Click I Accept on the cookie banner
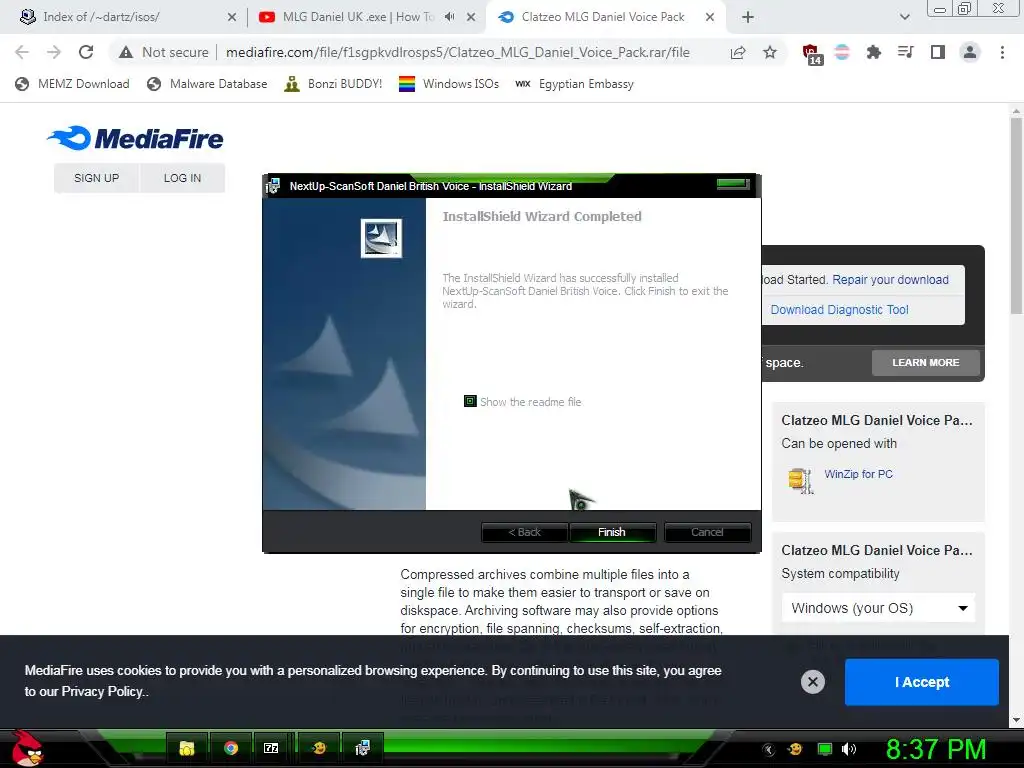 click(x=921, y=682)
